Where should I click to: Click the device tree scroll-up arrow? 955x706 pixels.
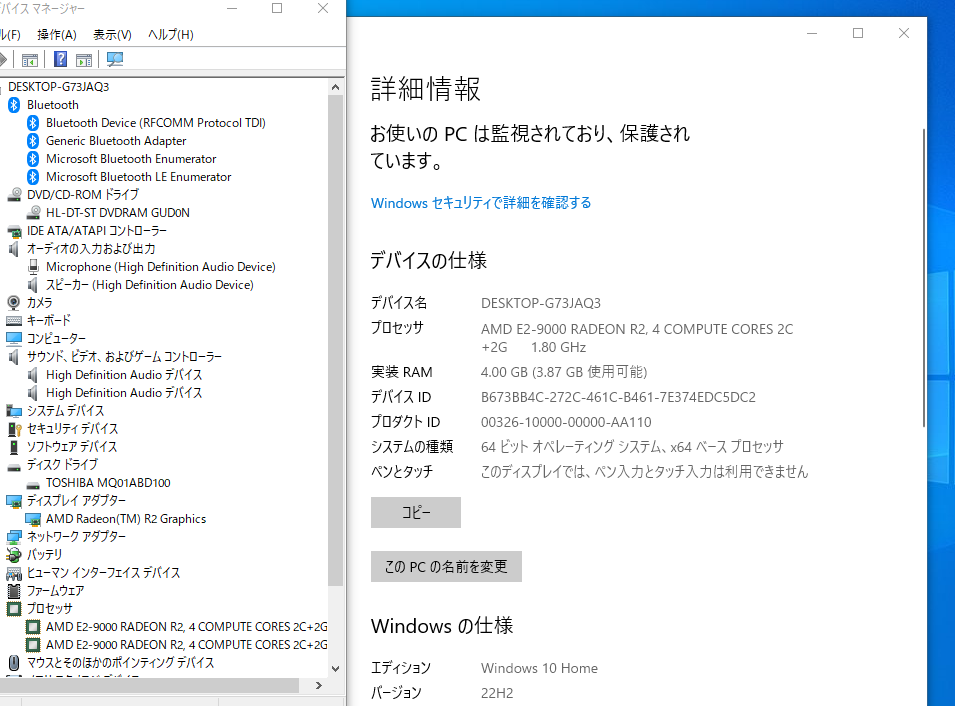click(x=336, y=87)
